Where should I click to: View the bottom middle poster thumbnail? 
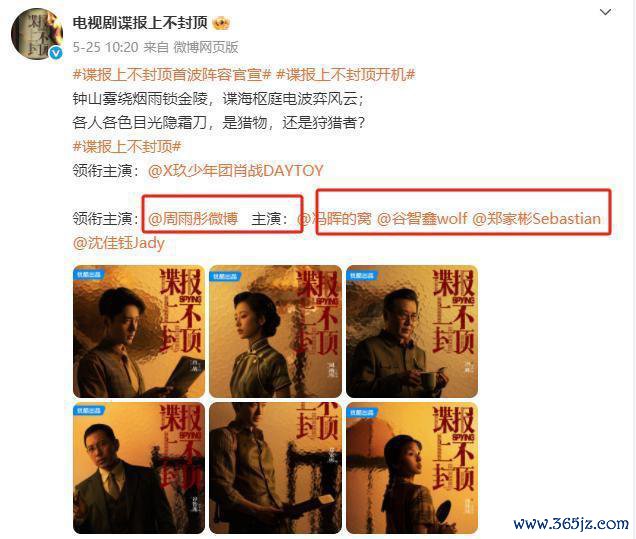coord(275,468)
